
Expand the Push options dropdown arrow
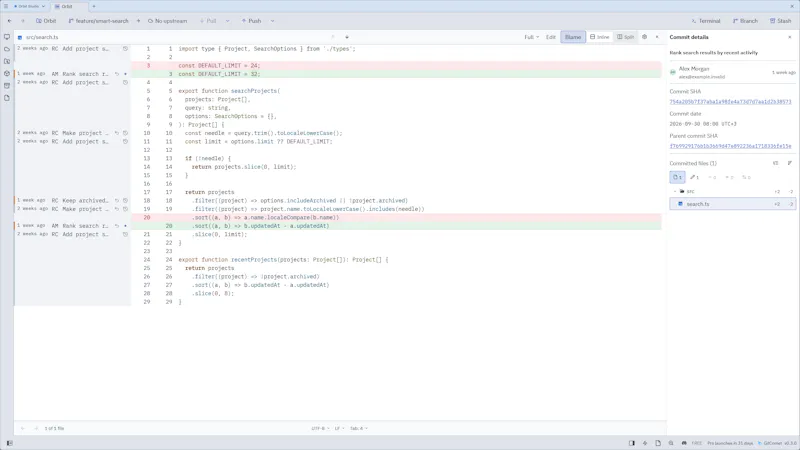[272, 21]
